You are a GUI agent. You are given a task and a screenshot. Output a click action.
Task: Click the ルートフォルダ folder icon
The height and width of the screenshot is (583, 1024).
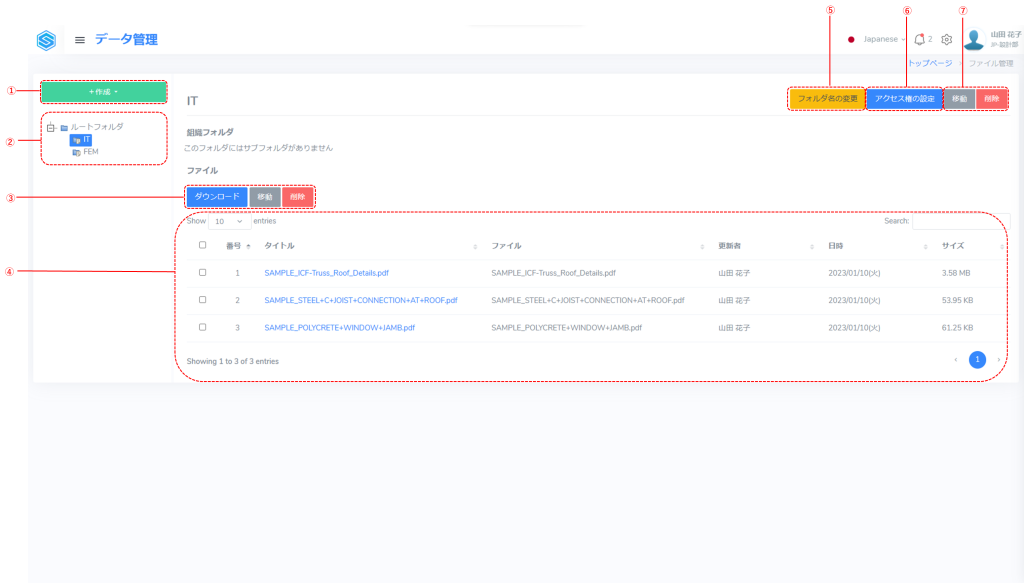click(64, 128)
